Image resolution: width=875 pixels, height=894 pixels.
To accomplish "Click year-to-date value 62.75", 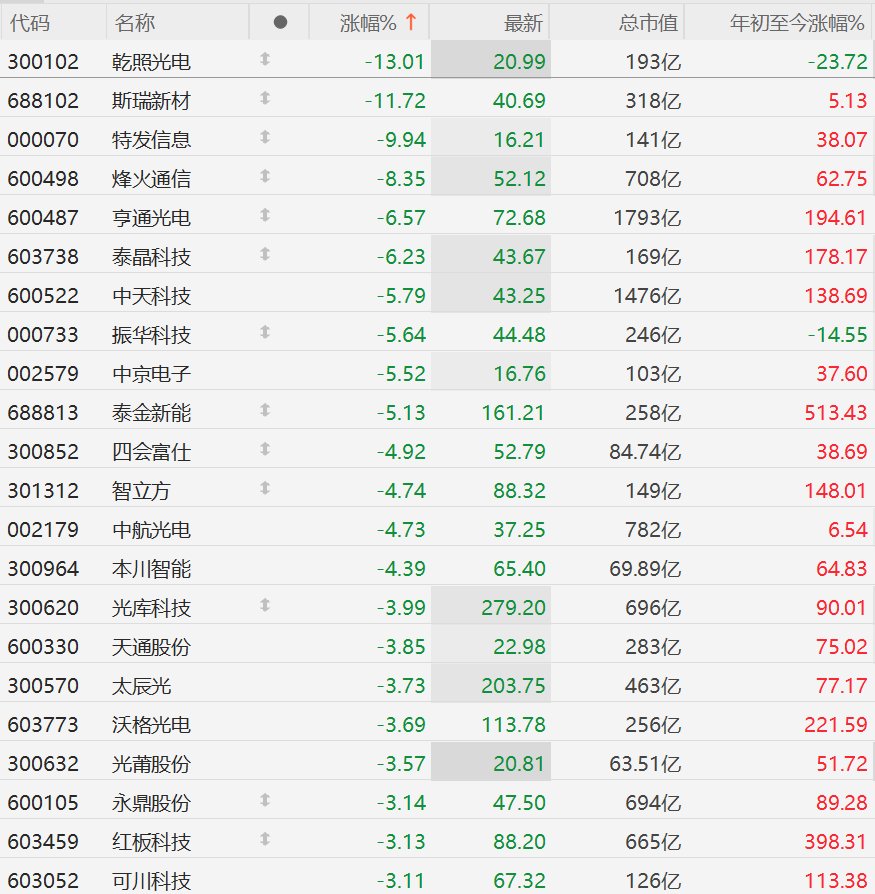I will [841, 179].
